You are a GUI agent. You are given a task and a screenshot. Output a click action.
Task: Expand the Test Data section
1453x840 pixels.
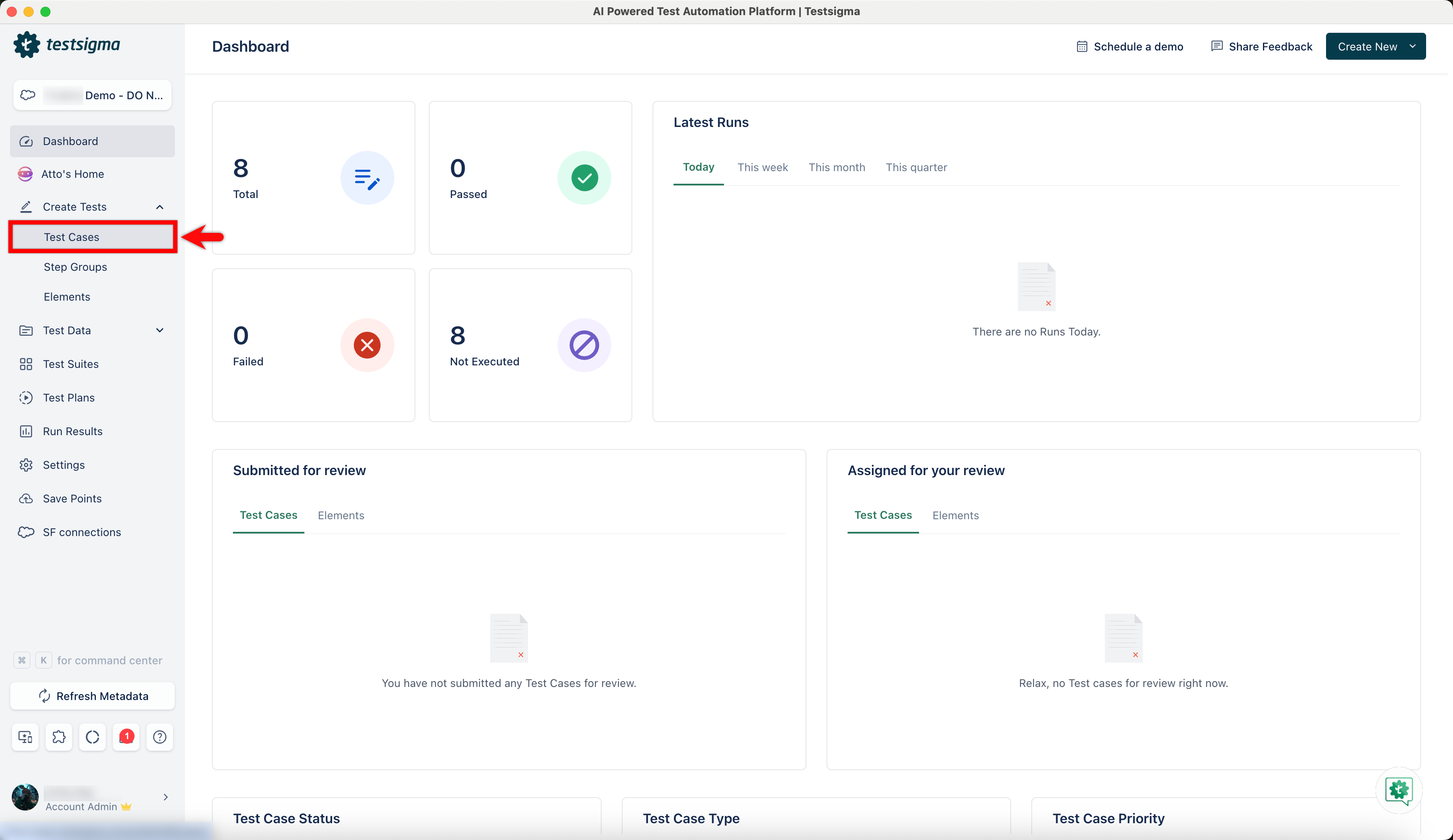click(x=160, y=330)
